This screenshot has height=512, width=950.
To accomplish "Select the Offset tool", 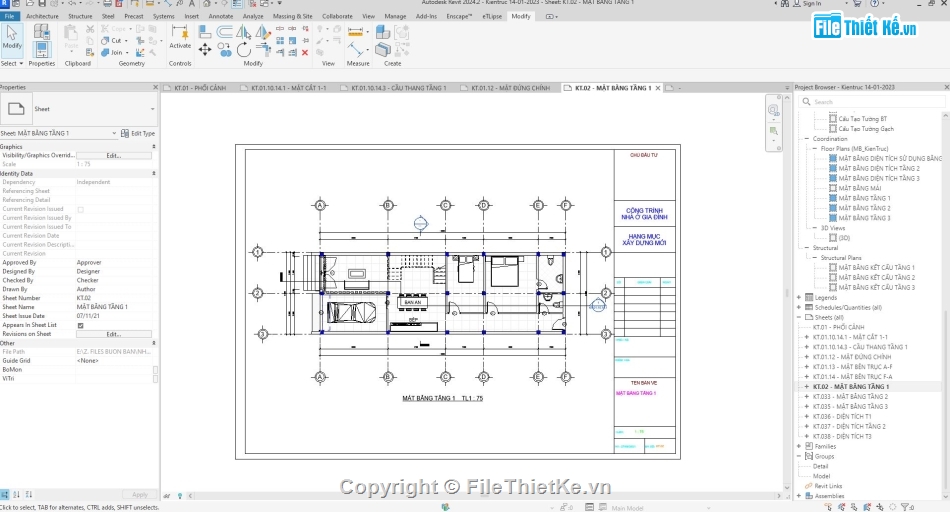I will tap(225, 32).
